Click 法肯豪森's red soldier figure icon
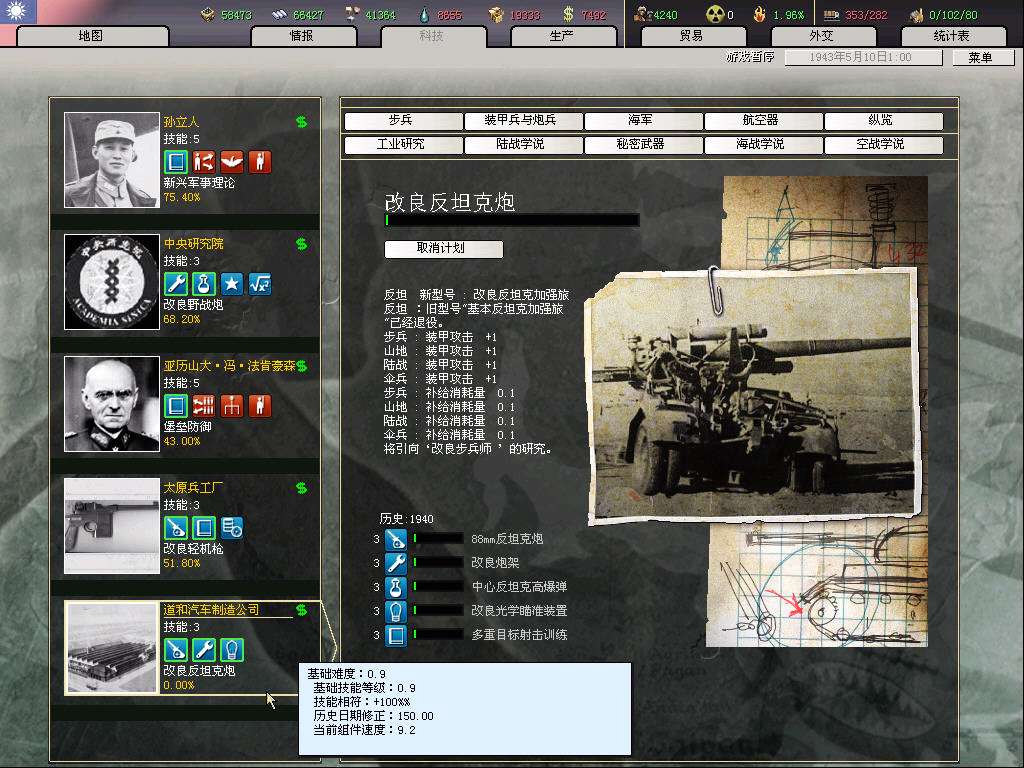This screenshot has width=1024, height=768. click(260, 406)
